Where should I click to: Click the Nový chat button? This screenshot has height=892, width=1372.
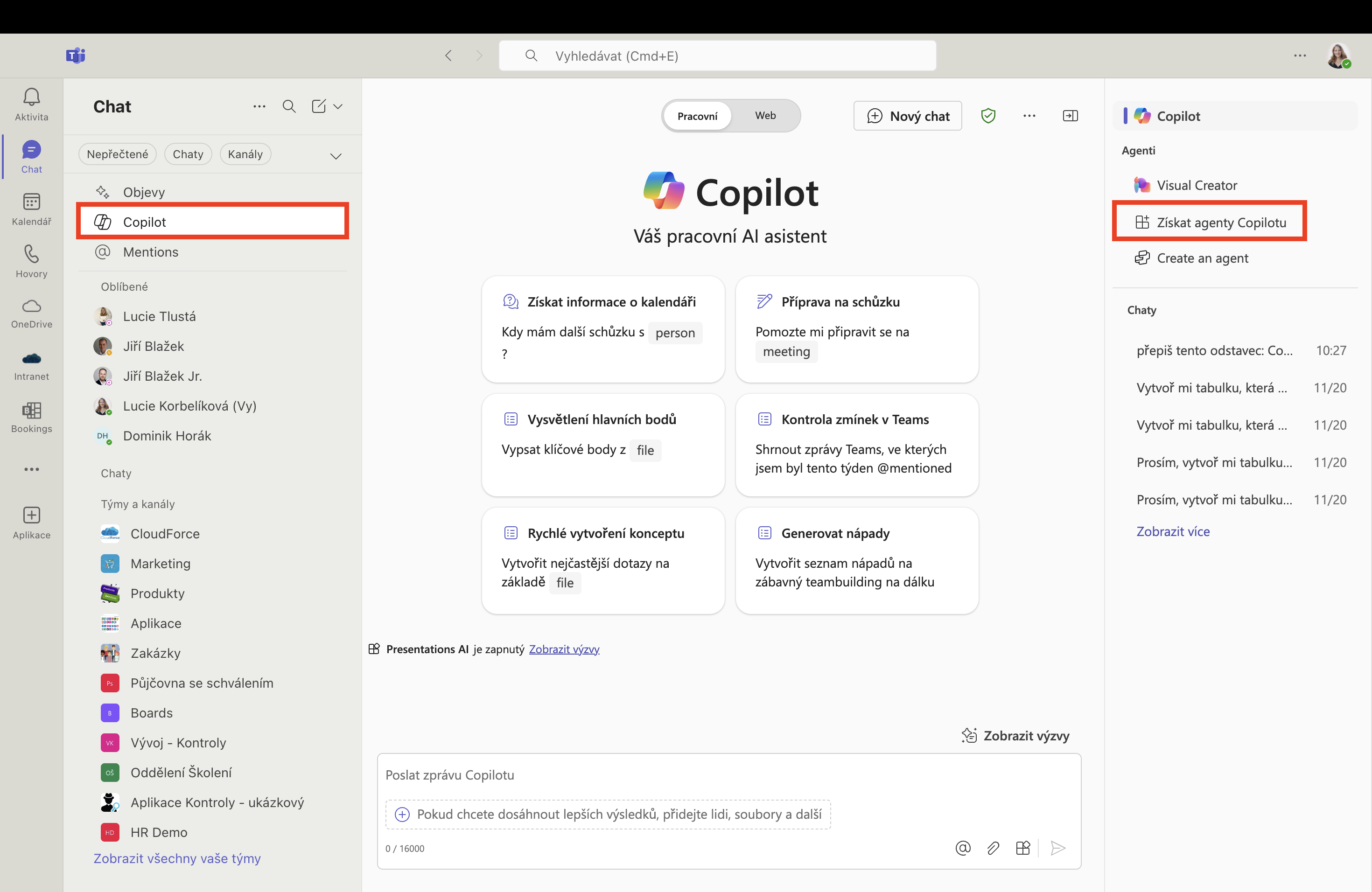click(x=907, y=116)
